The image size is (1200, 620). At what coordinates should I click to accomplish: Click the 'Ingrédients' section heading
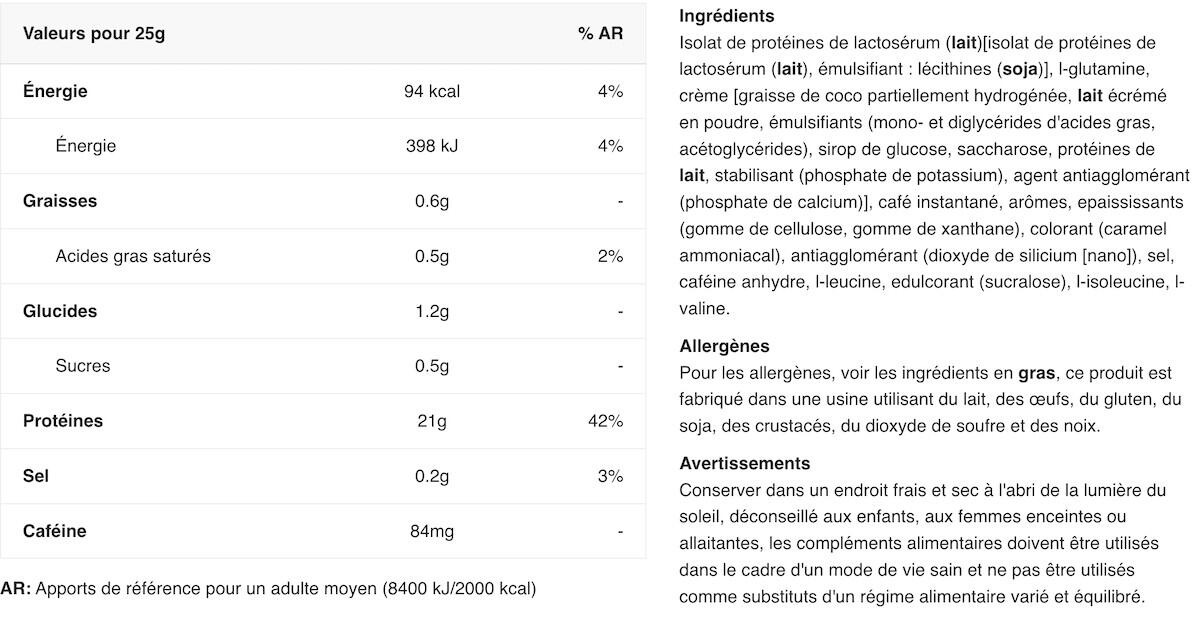click(x=727, y=16)
